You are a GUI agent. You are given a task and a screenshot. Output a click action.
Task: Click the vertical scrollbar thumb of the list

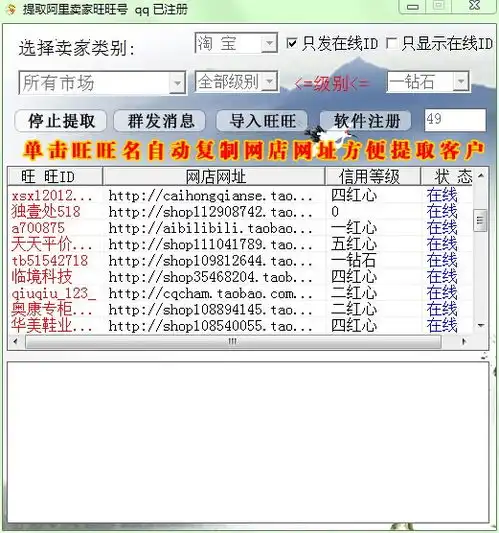pyautogui.click(x=480, y=221)
